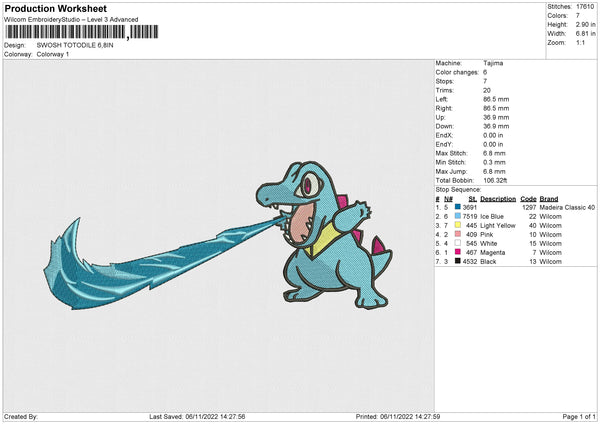The width and height of the screenshot is (600, 424).
Task: Click the 'Description' column header
Action: [498, 199]
